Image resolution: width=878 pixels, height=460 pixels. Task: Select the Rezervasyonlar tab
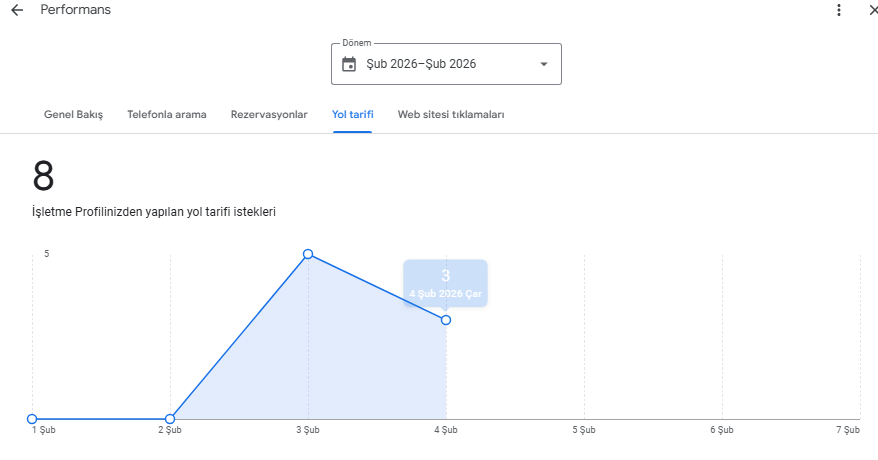pyautogui.click(x=269, y=115)
